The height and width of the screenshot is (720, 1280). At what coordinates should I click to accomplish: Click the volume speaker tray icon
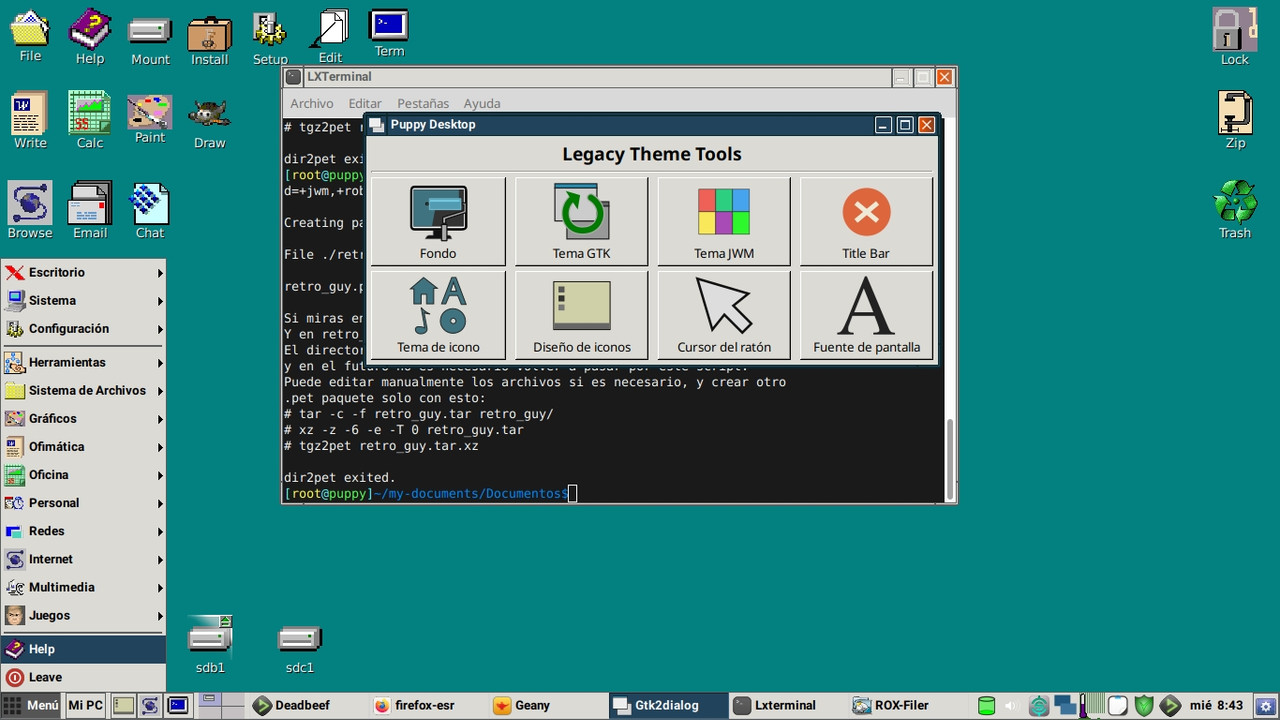pyautogui.click(x=1011, y=705)
